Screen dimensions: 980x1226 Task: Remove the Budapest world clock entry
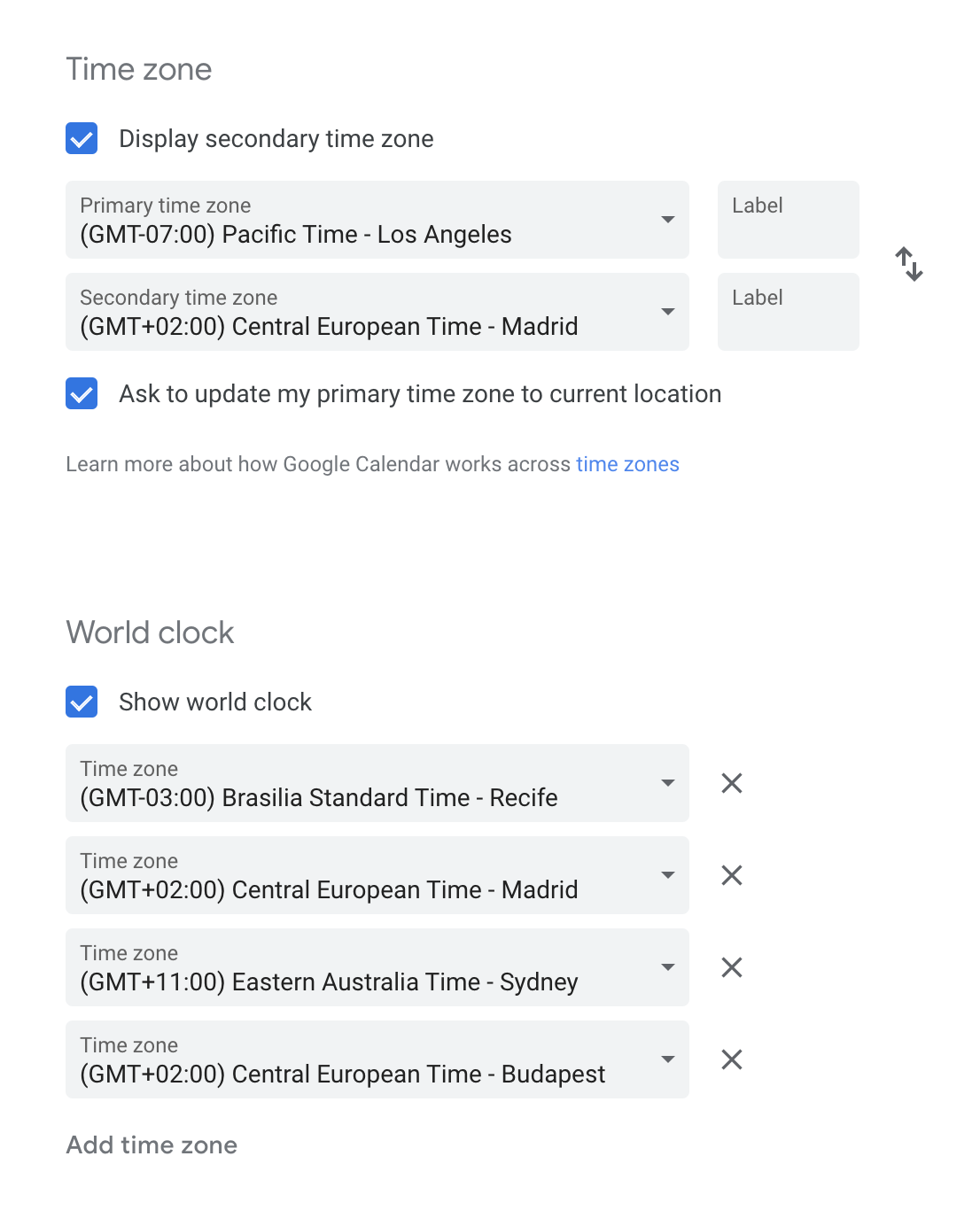(x=732, y=1059)
